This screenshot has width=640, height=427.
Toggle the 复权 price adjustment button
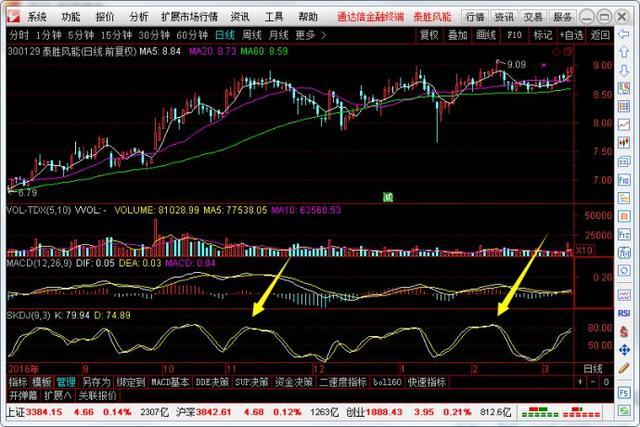429,34
